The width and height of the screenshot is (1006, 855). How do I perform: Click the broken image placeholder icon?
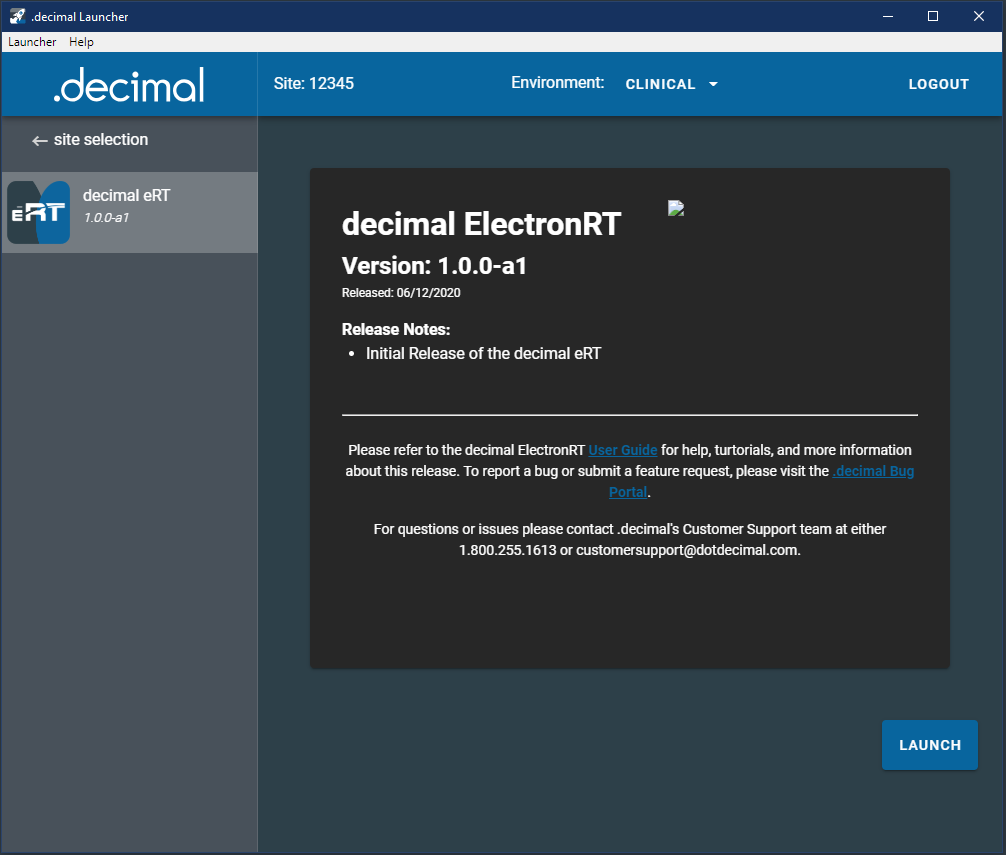(676, 208)
